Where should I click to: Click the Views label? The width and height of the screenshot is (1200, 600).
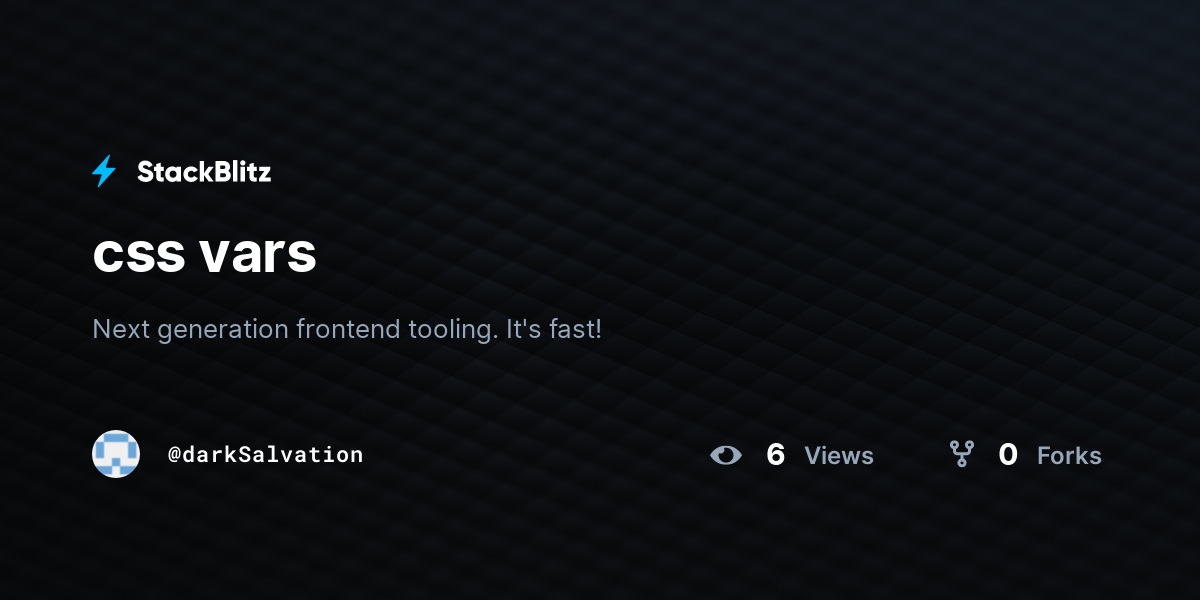point(839,456)
